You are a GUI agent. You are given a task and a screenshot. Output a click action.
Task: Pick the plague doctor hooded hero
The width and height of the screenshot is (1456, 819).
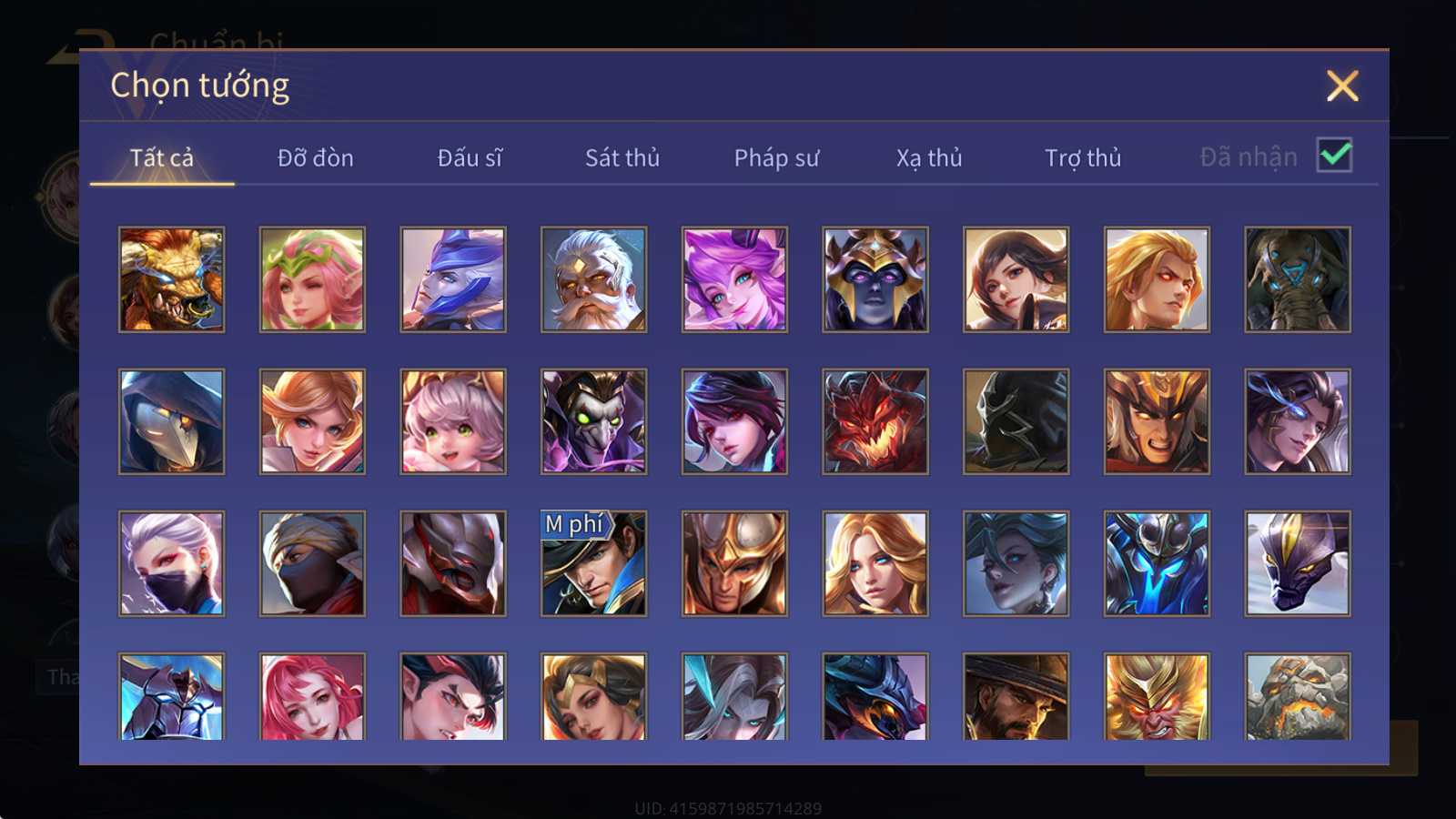(171, 421)
